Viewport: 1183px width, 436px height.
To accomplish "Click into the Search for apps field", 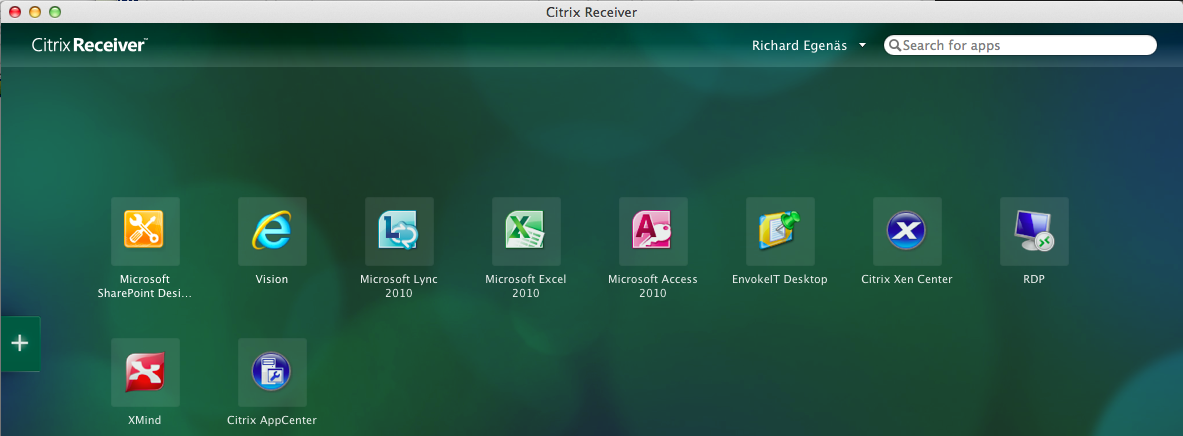I will (1025, 45).
